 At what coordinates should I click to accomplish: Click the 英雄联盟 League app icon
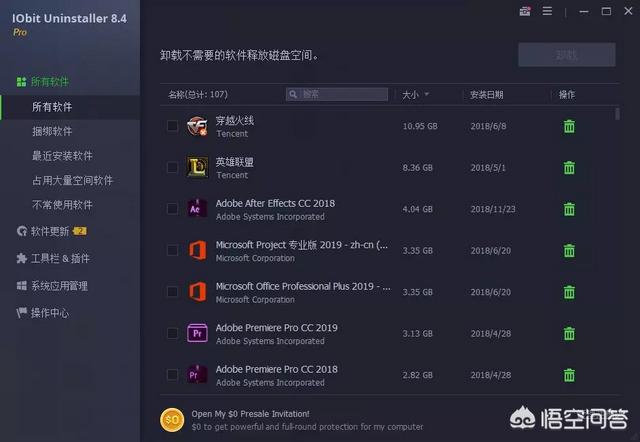click(197, 167)
